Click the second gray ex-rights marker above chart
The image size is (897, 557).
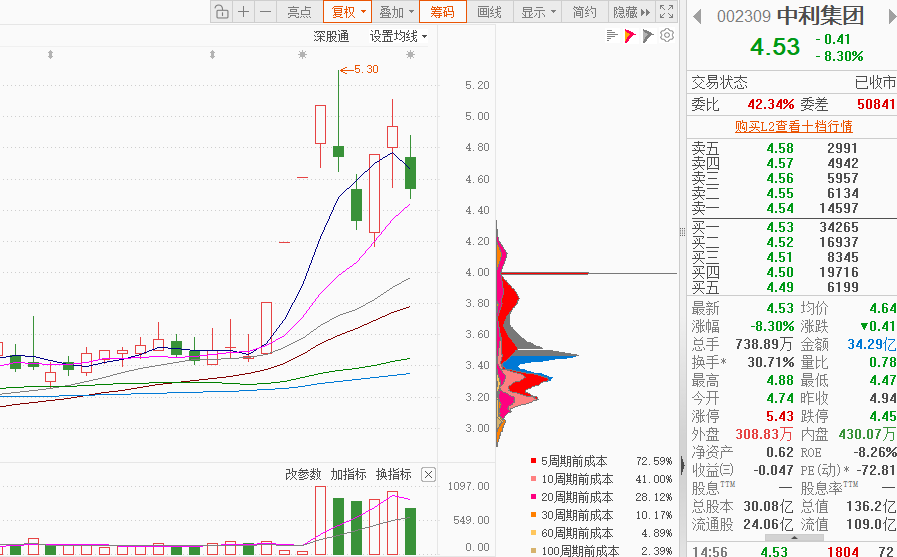tap(212, 54)
